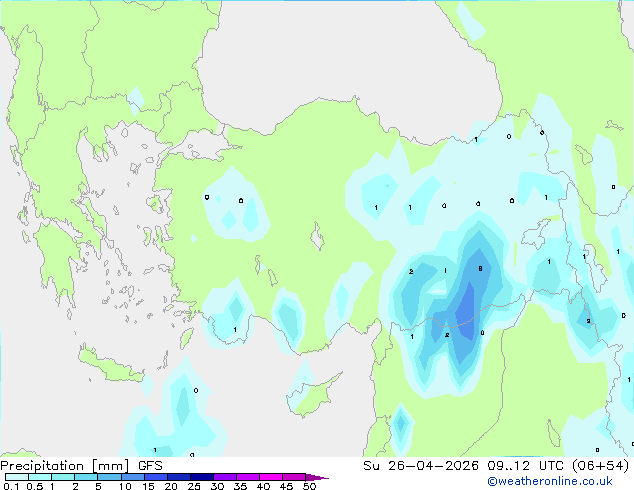Image resolution: width=634 pixels, height=490 pixels.
Task: Click the legend scale label "15"
Action: 148,486
